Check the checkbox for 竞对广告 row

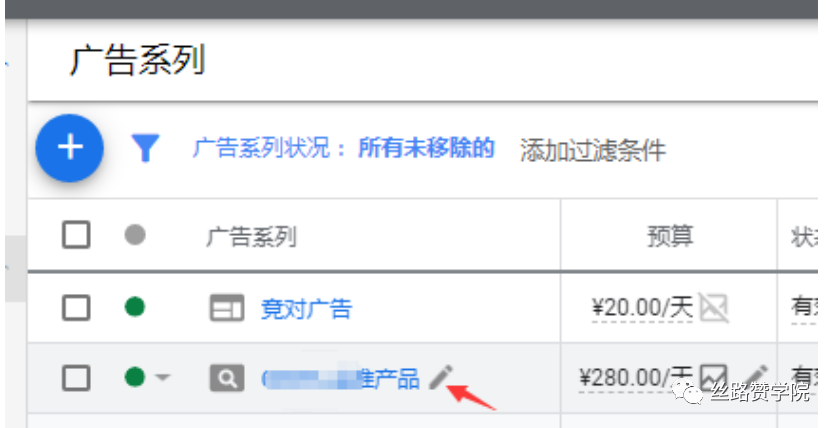click(76, 308)
